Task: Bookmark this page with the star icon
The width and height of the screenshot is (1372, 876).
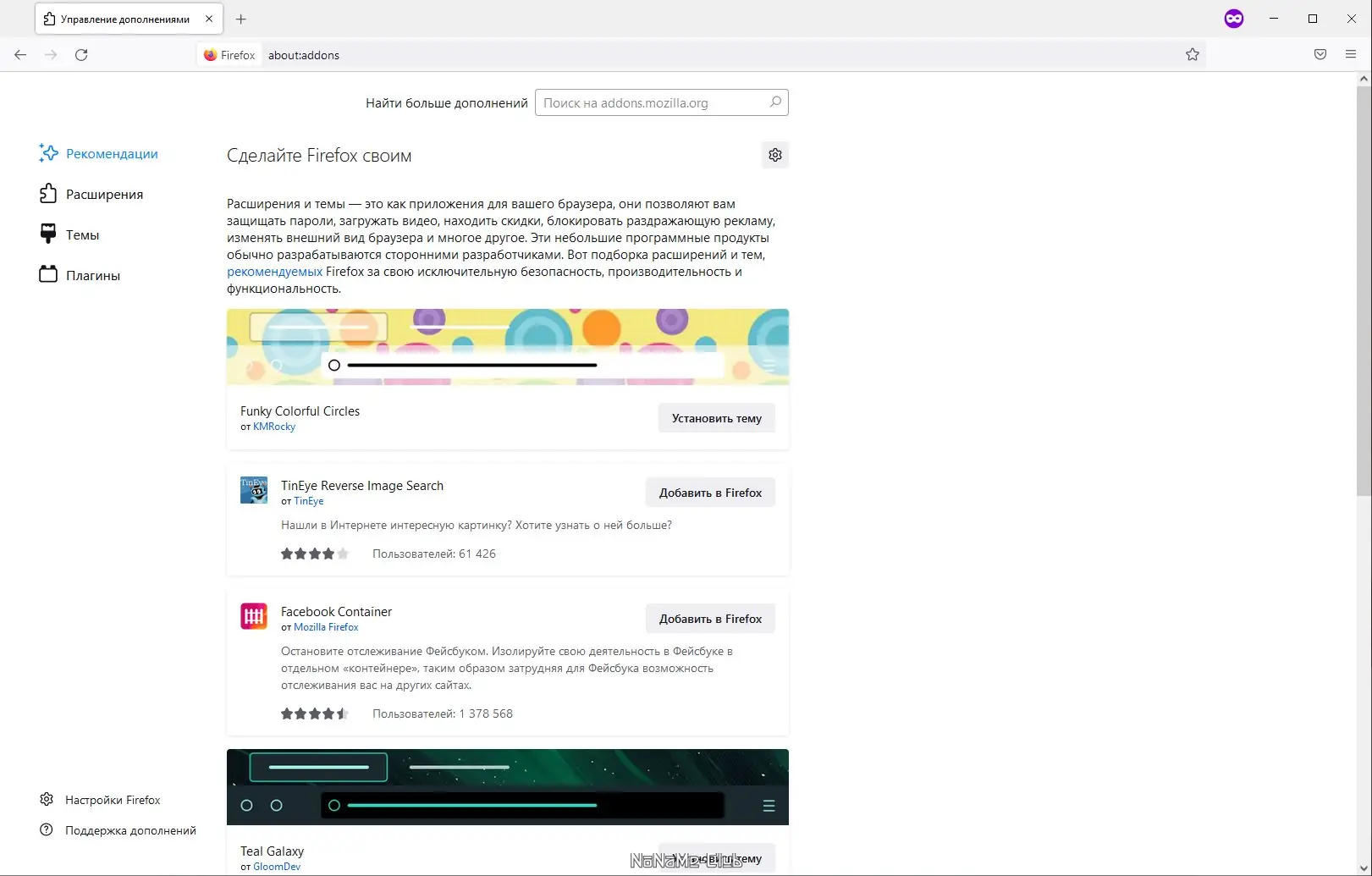Action: point(1193,55)
